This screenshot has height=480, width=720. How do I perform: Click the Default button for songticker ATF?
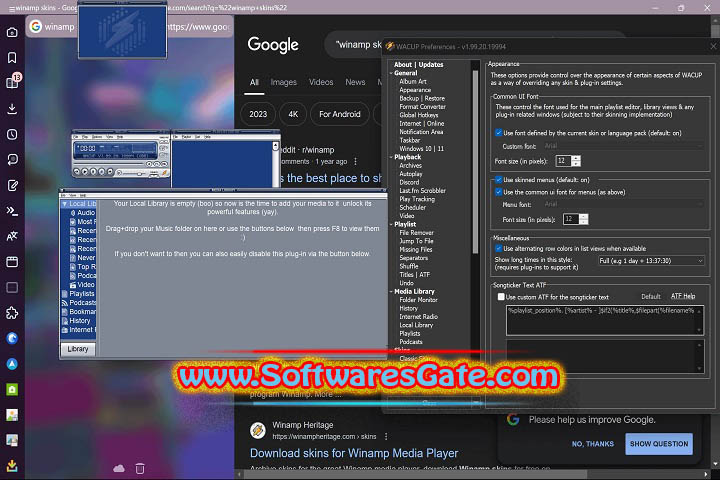(x=651, y=297)
